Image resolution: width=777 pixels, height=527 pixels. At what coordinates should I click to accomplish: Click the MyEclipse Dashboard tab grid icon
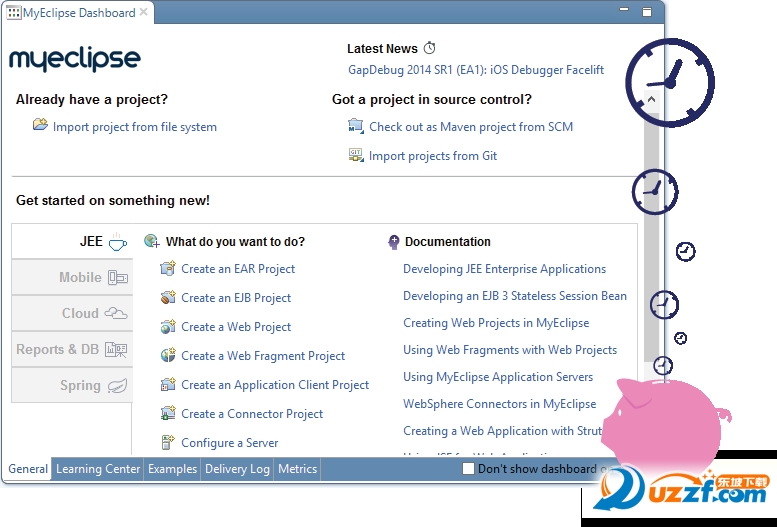pos(13,13)
